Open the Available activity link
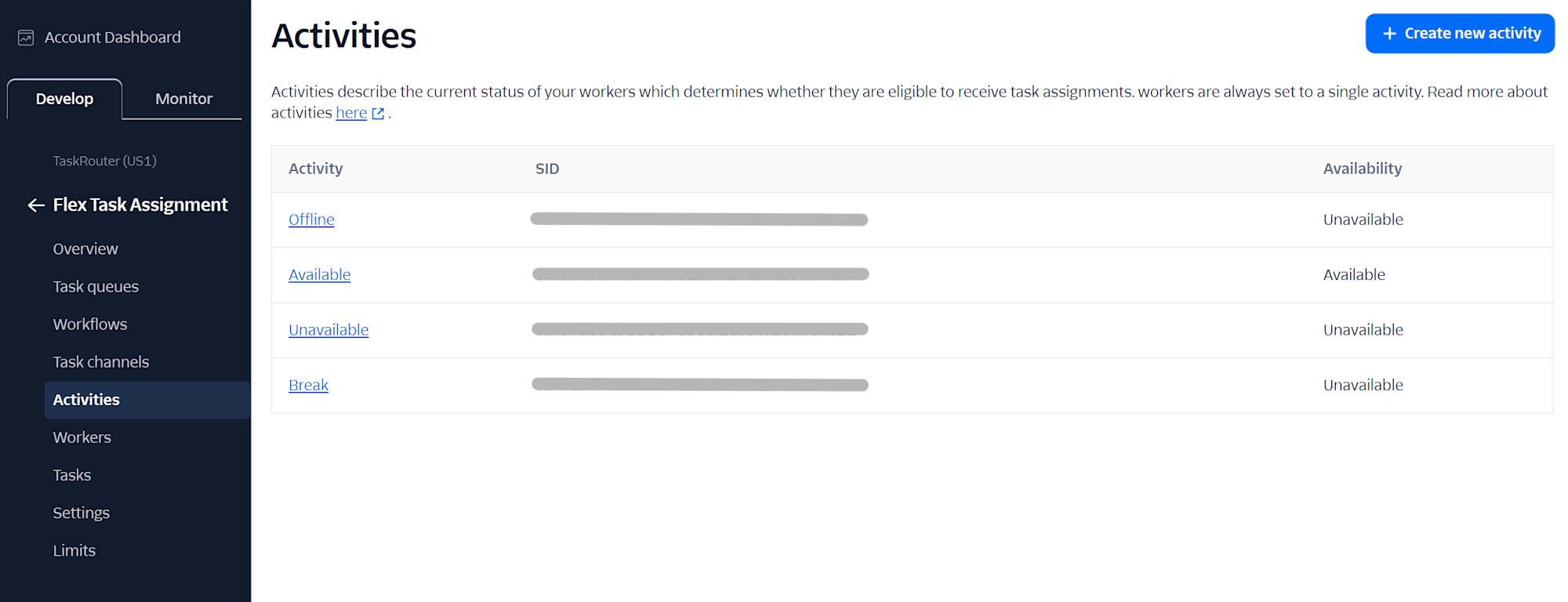1568x602 pixels. [319, 275]
